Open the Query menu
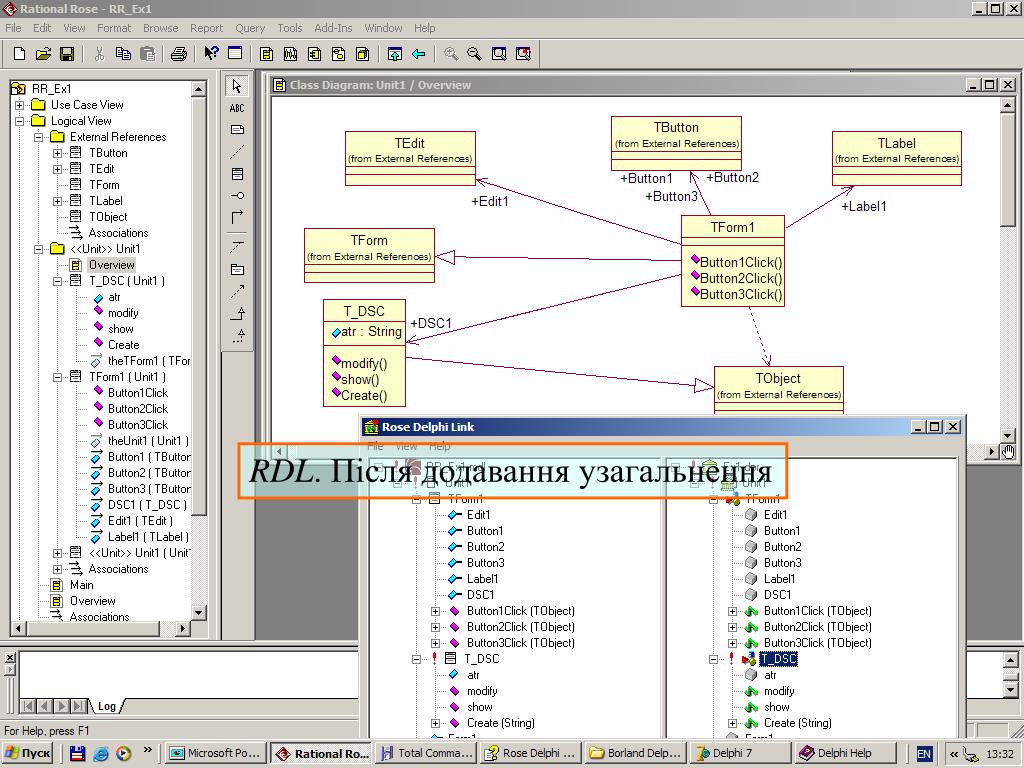 pyautogui.click(x=250, y=28)
